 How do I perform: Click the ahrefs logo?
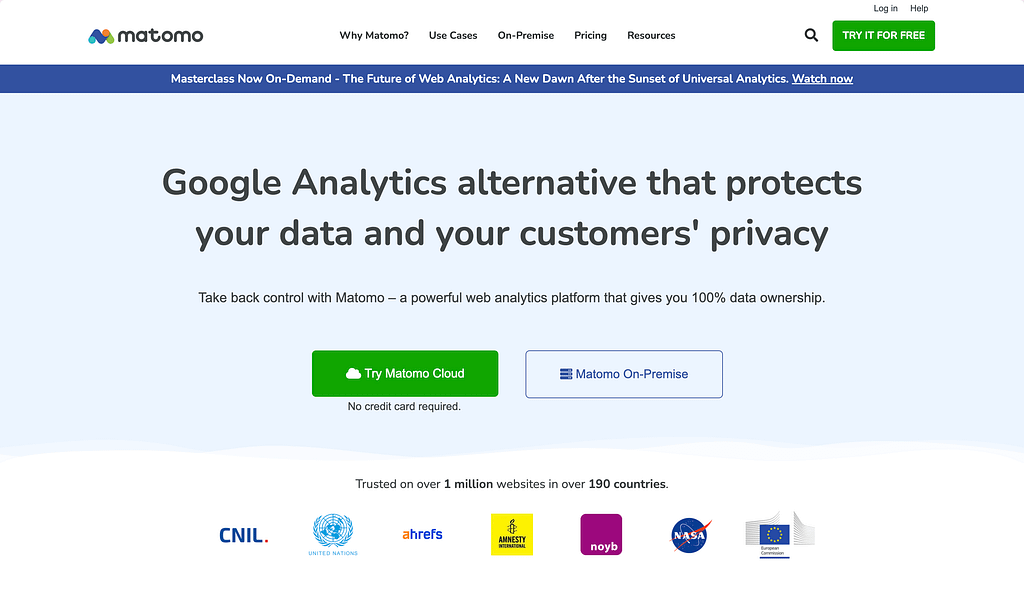[422, 533]
